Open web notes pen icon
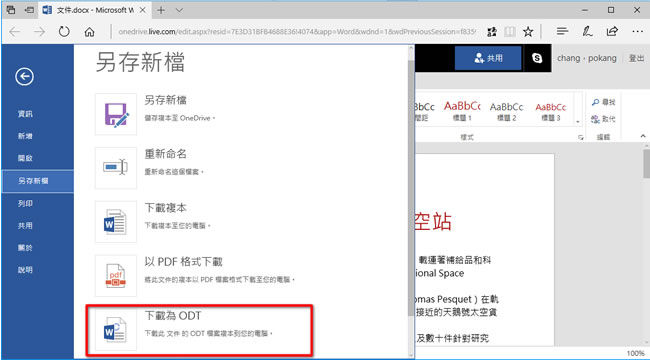This screenshot has height=360, width=650. 587,32
